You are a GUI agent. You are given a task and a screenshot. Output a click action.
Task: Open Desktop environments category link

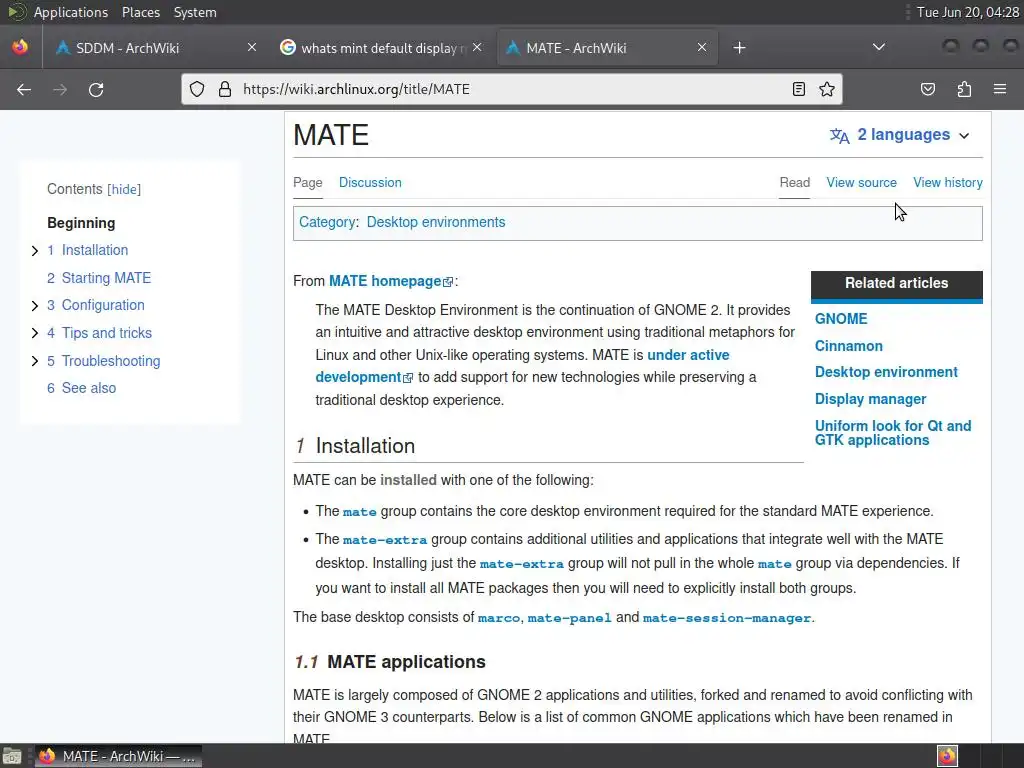coord(436,222)
